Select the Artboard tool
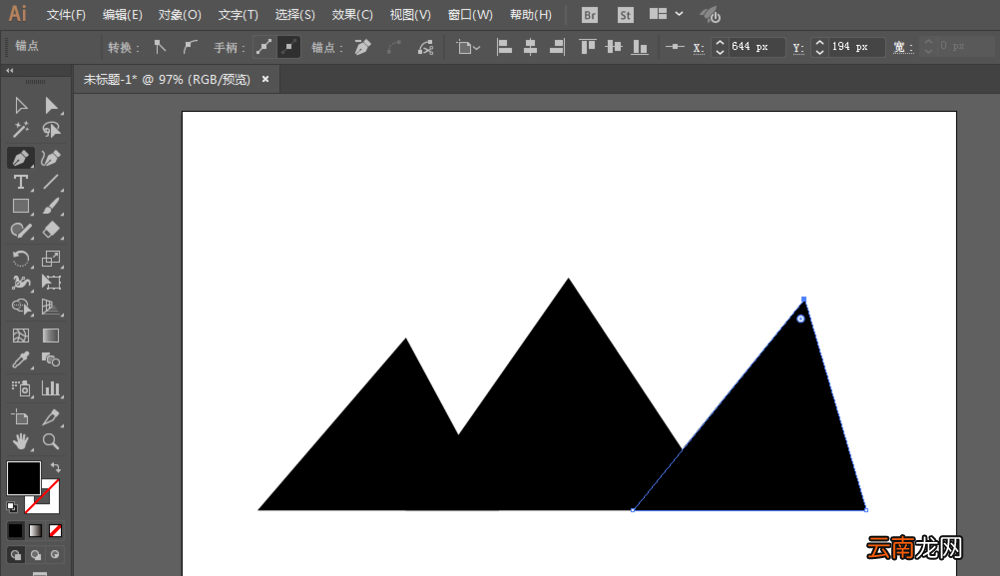 (20, 418)
